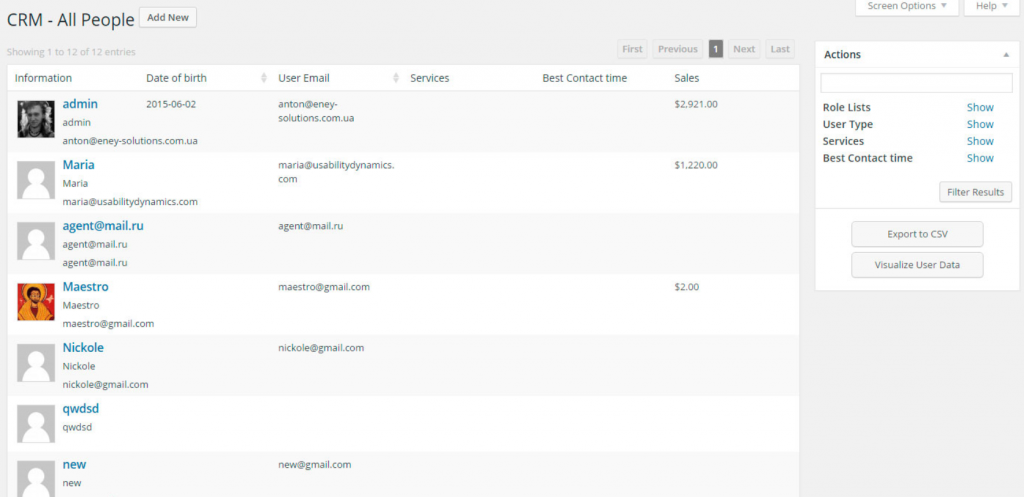Open the Help dropdown tab
This screenshot has height=497, width=1024.
point(991,7)
